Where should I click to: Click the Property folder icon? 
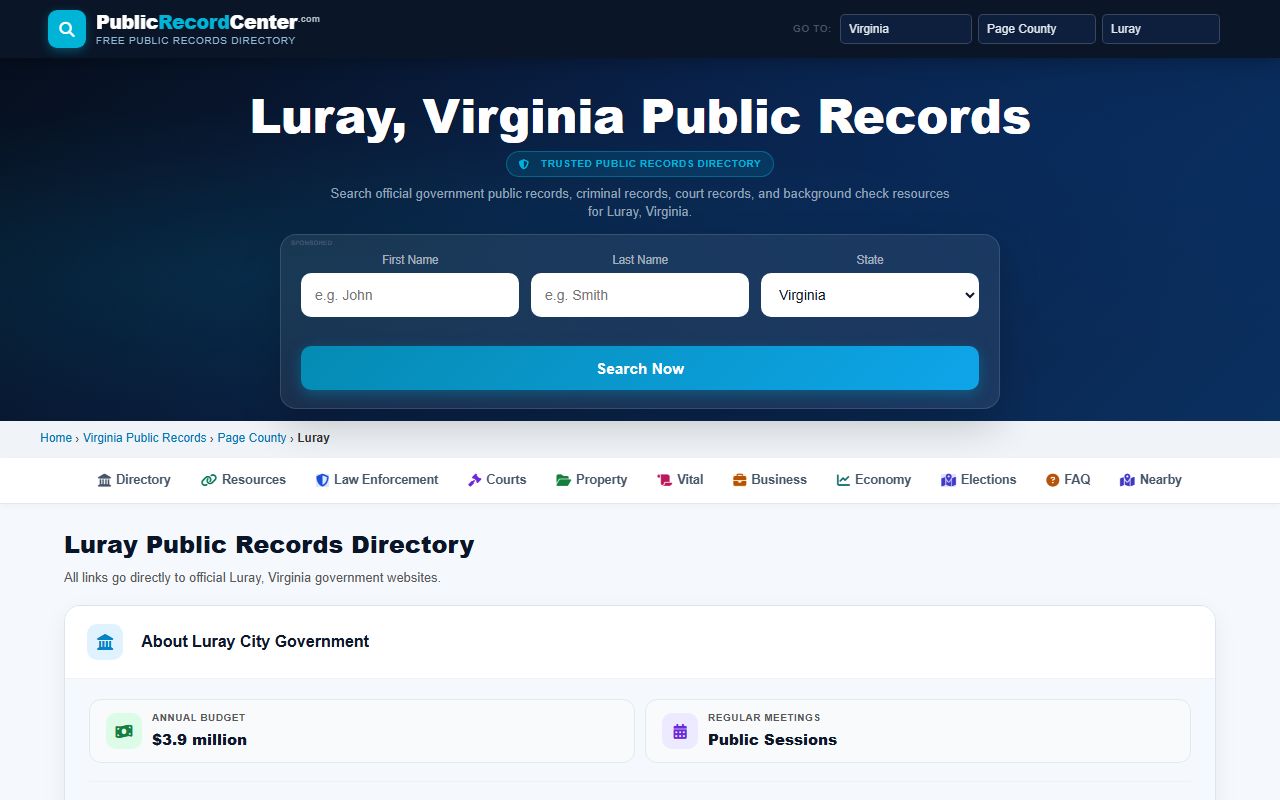pyautogui.click(x=563, y=480)
